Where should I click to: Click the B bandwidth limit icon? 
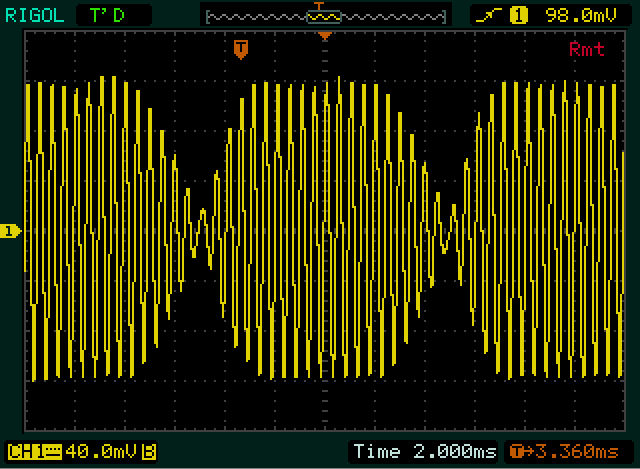point(149,451)
